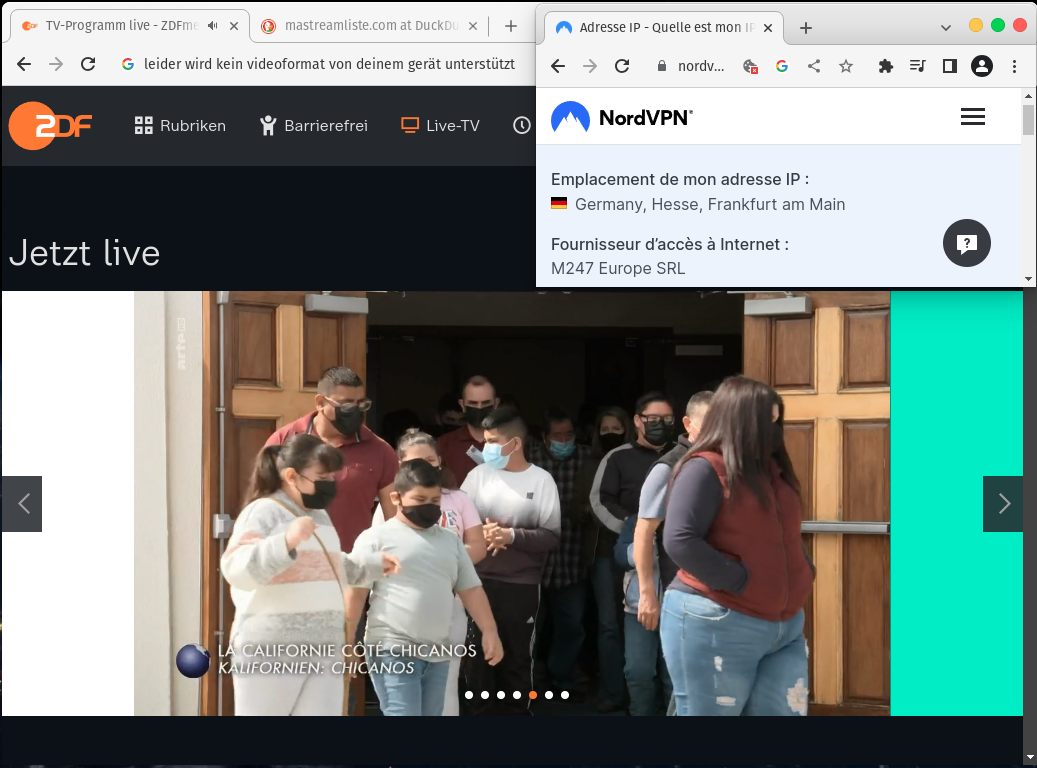Open the Chrome three-dot menu
The image size is (1037, 768).
tap(1015, 65)
